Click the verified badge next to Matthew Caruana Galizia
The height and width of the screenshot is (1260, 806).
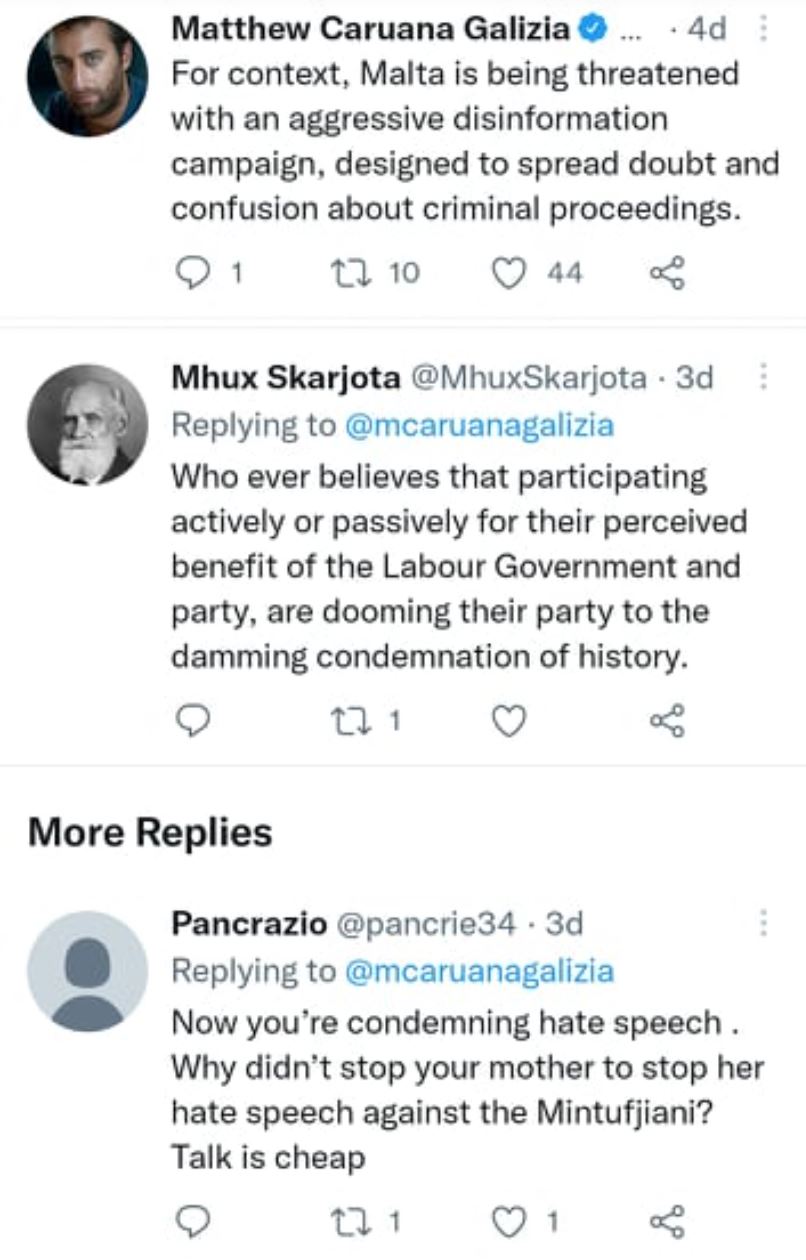[591, 29]
